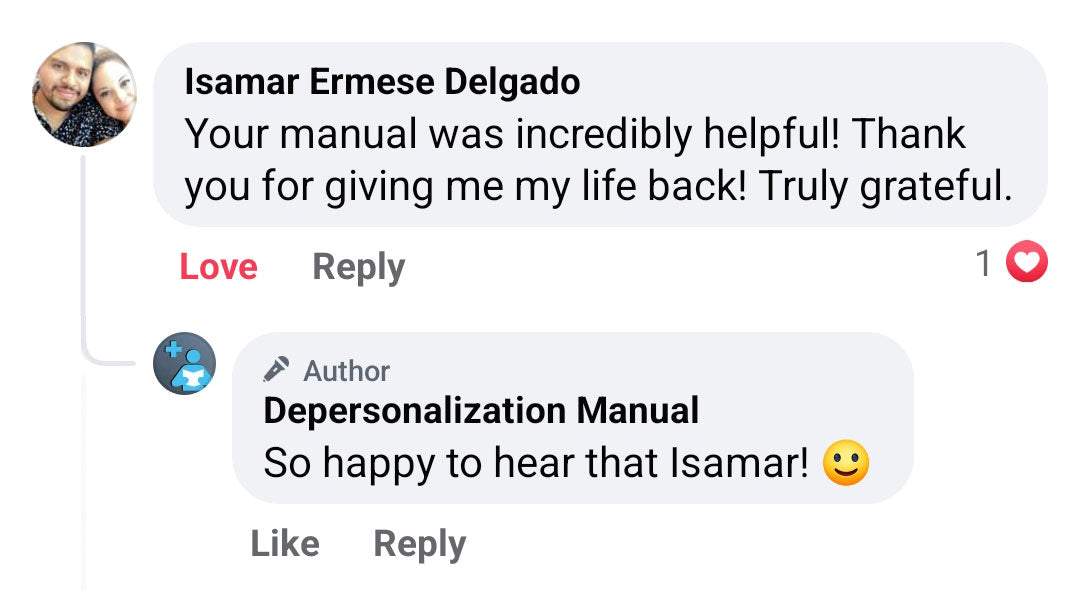Open Isamar Ermese Delgado's profile name

pyautogui.click(x=382, y=81)
